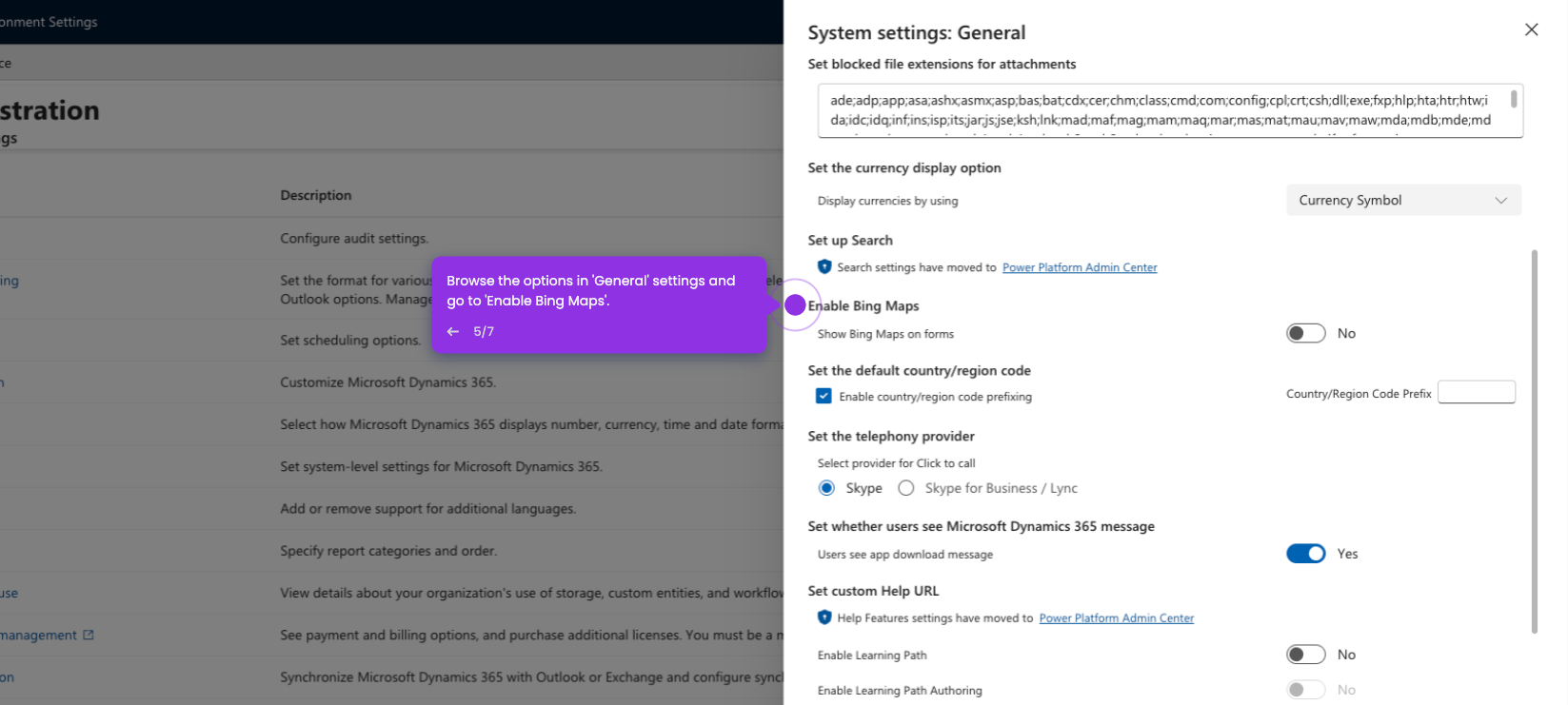Toggle Show Bing Maps on forms switch

tap(1305, 333)
